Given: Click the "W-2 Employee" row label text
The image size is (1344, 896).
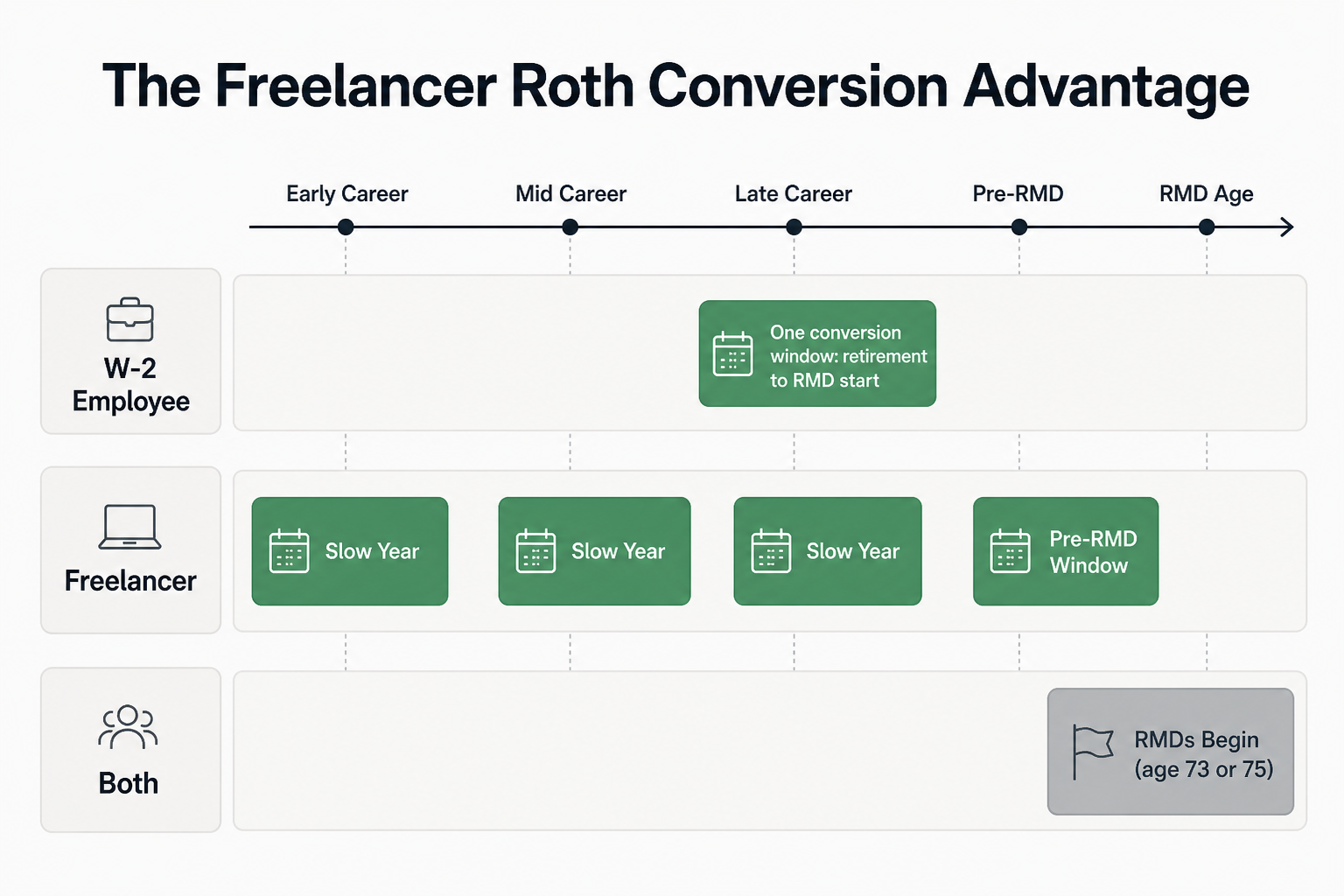Looking at the screenshot, I should 131,384.
